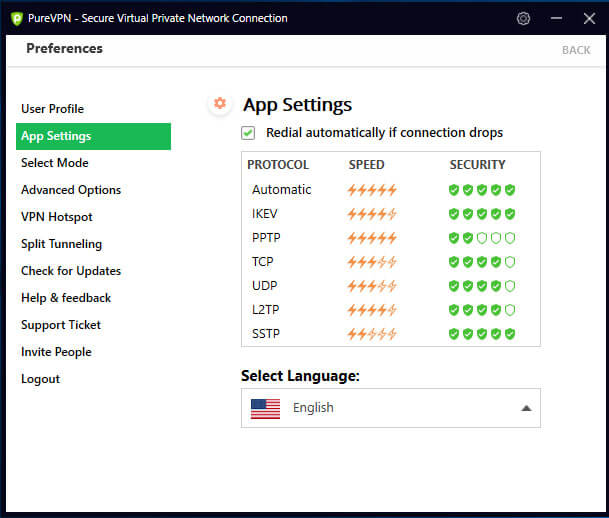Click the orange App Settings gear icon
The image size is (609, 518).
coord(220,103)
